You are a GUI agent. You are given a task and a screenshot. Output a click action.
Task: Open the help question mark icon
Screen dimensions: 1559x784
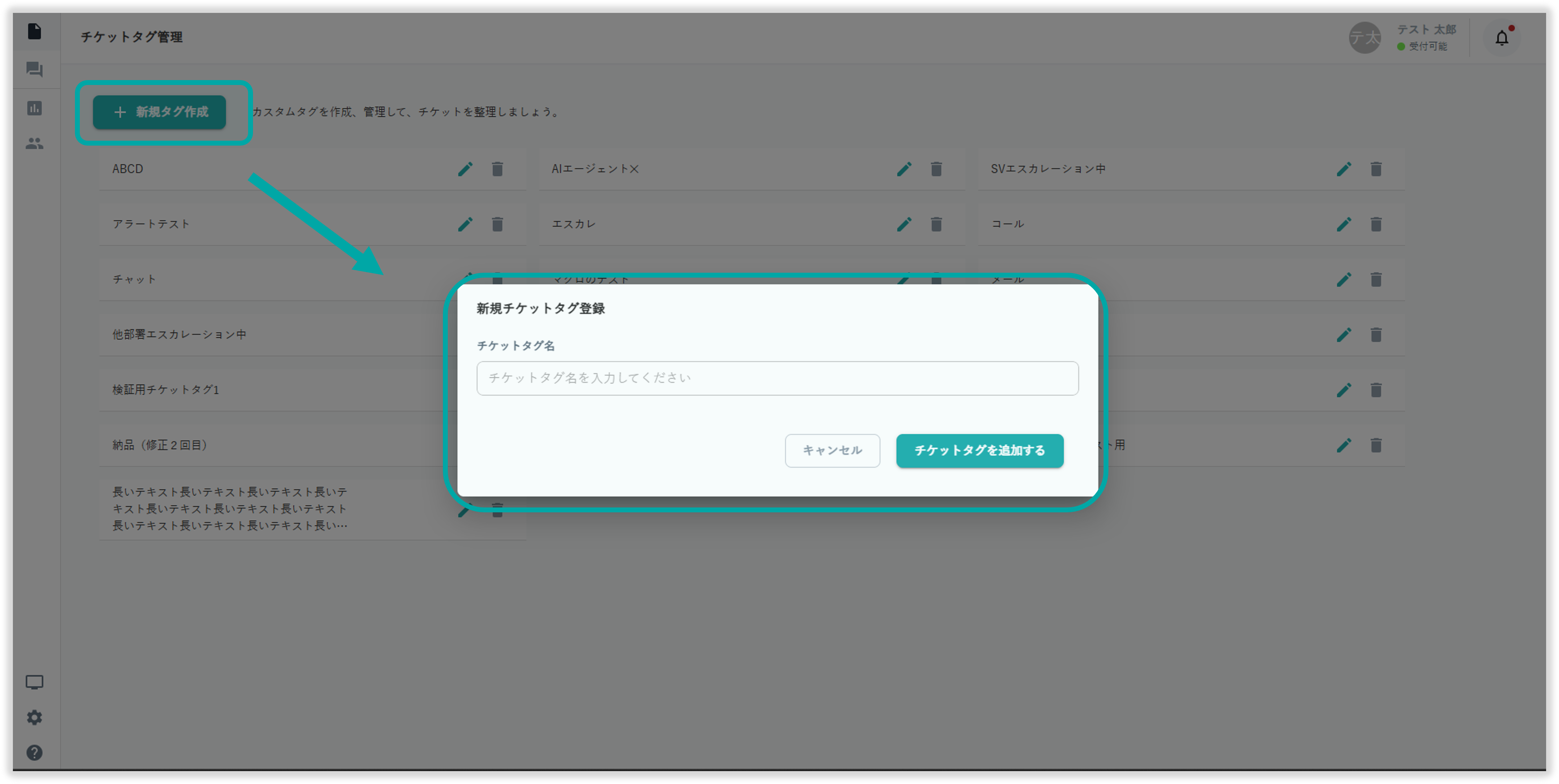click(x=34, y=753)
